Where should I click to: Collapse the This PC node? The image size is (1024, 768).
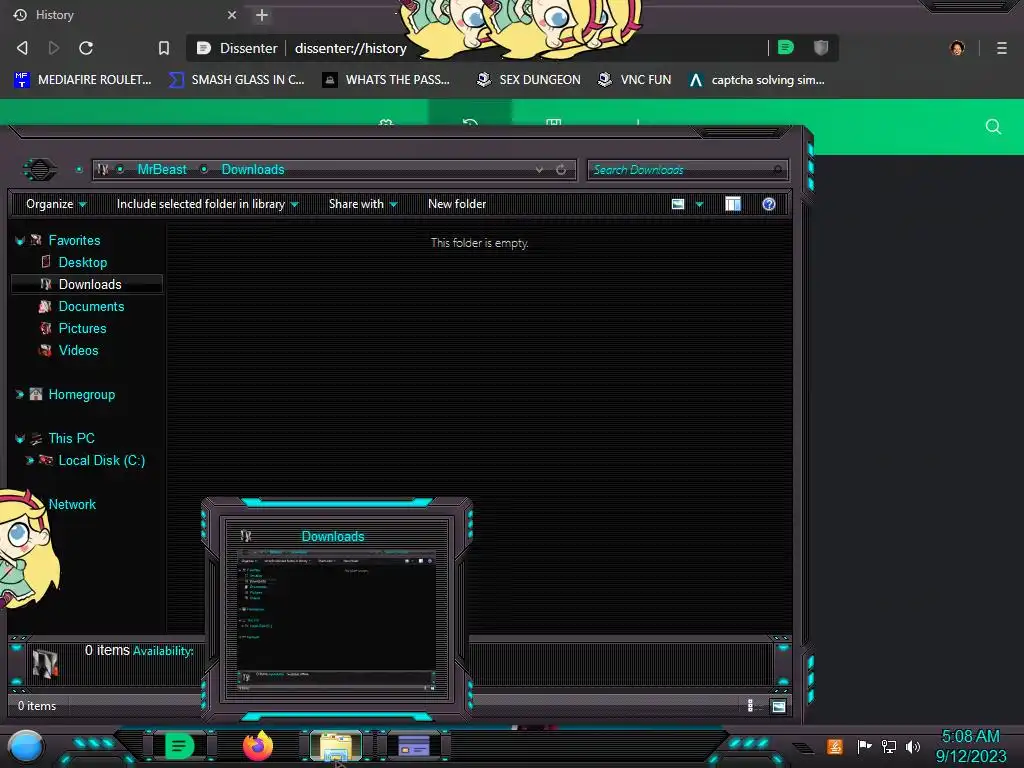tap(20, 438)
